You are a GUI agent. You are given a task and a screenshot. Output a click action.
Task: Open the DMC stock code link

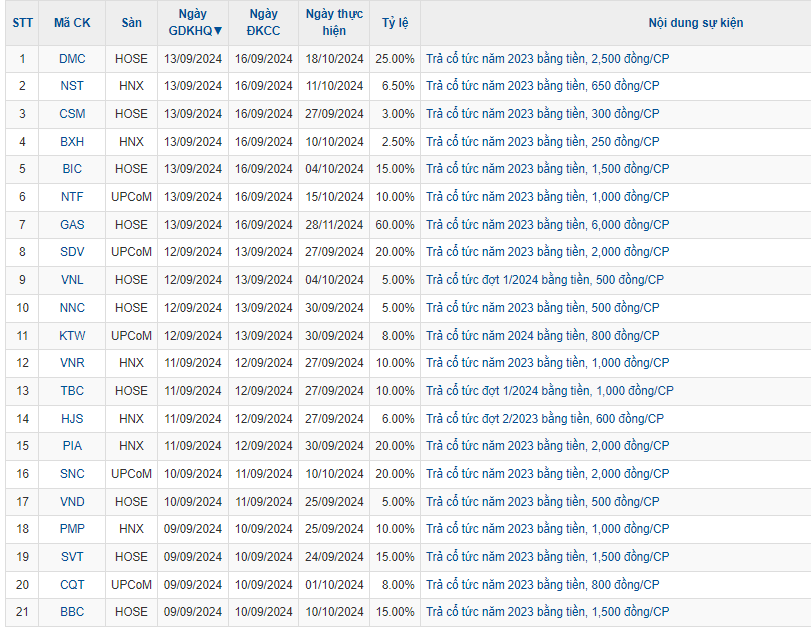tap(72, 59)
